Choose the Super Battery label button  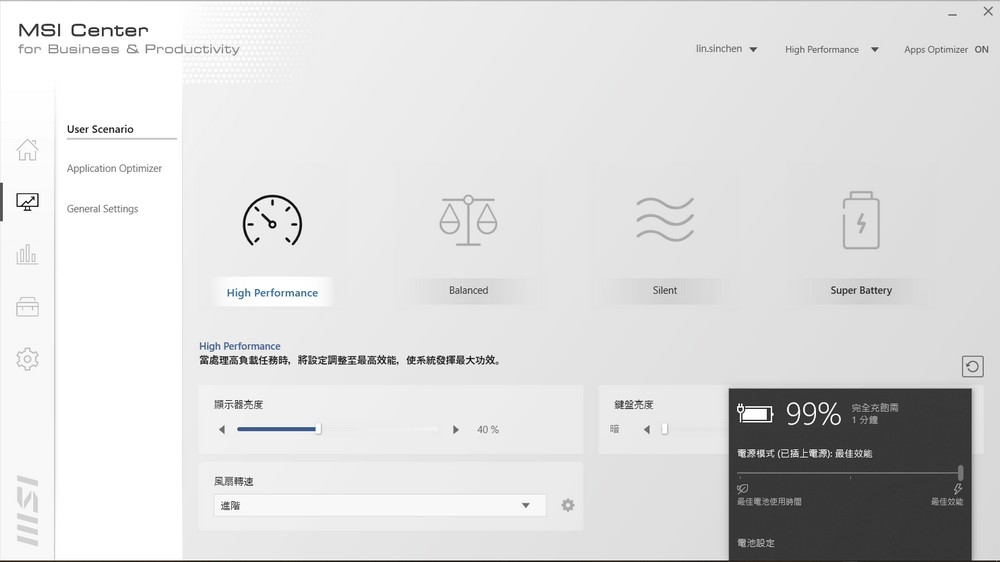[x=861, y=290]
